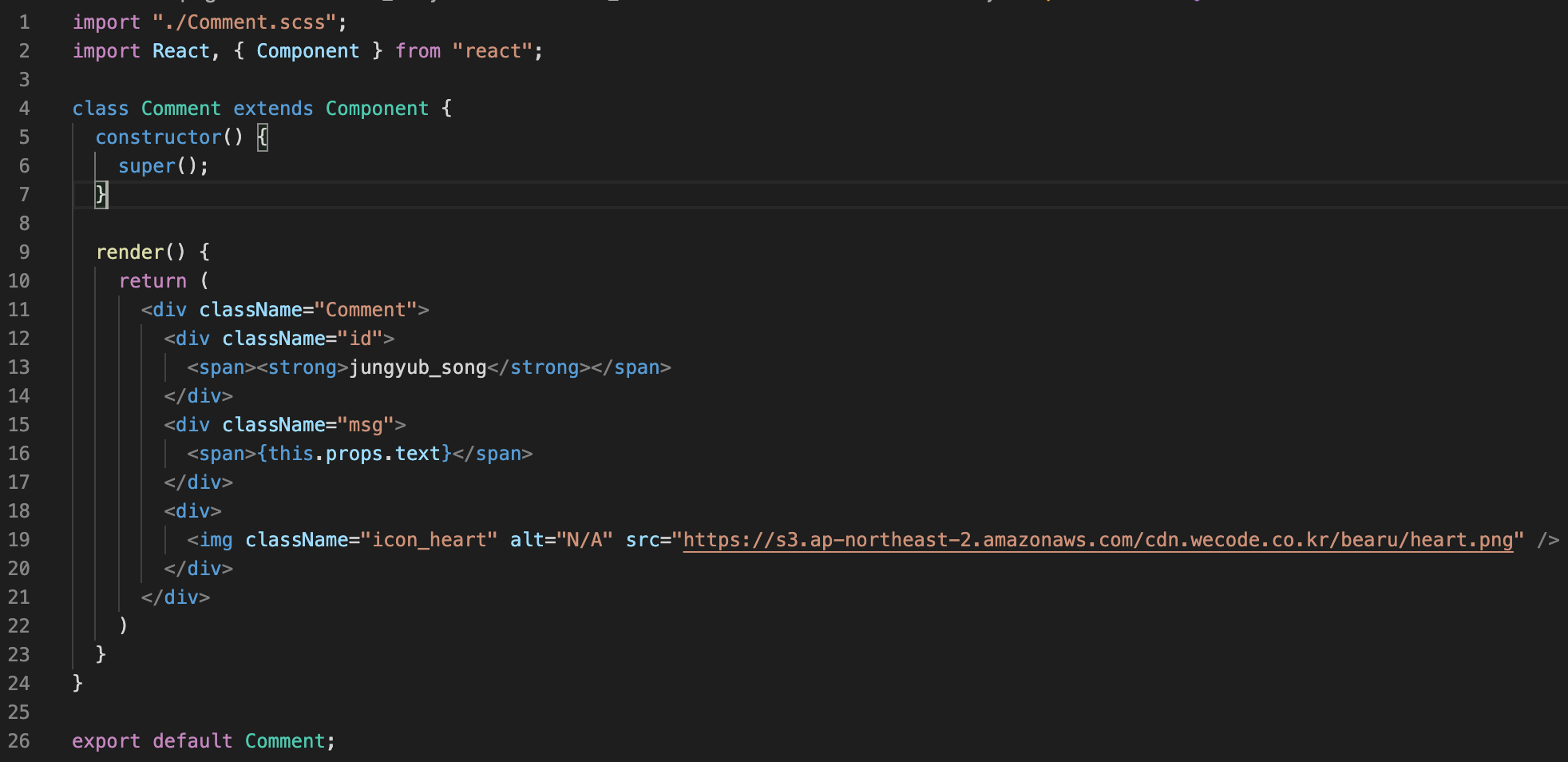Click this.props.text expression

pos(354,454)
